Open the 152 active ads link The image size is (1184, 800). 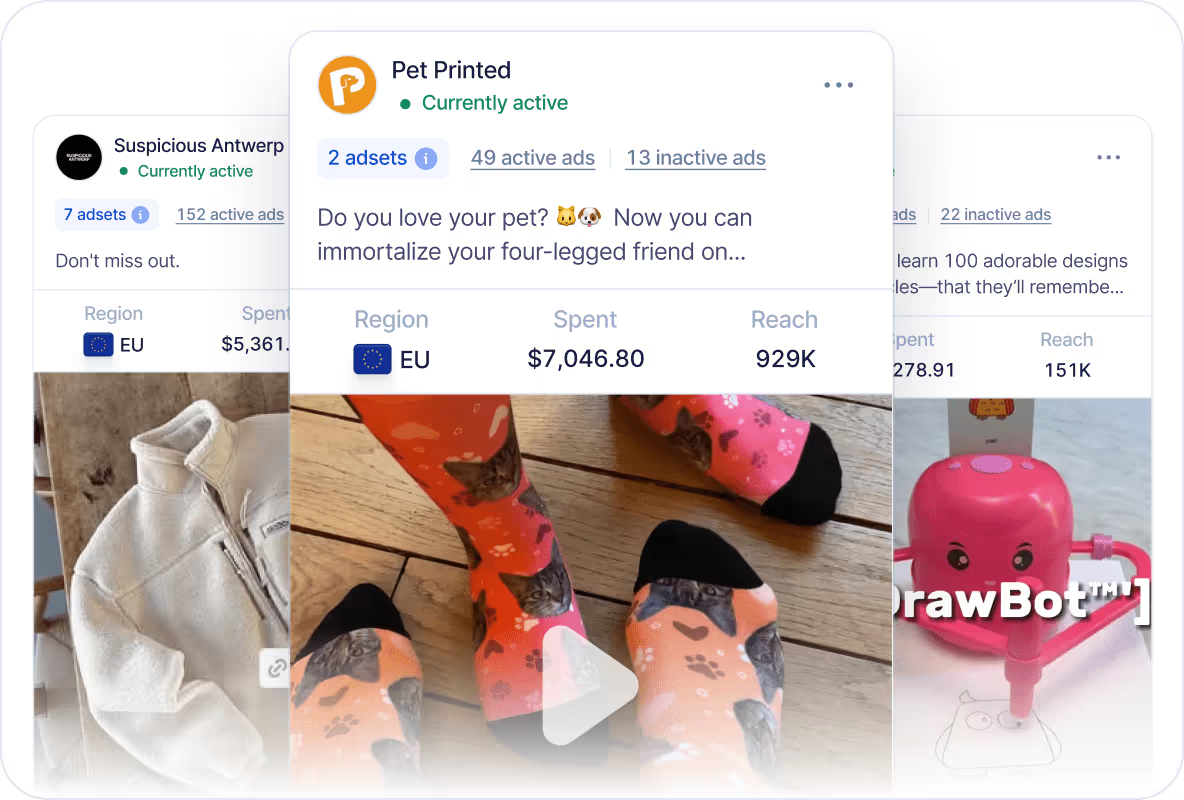pos(230,215)
